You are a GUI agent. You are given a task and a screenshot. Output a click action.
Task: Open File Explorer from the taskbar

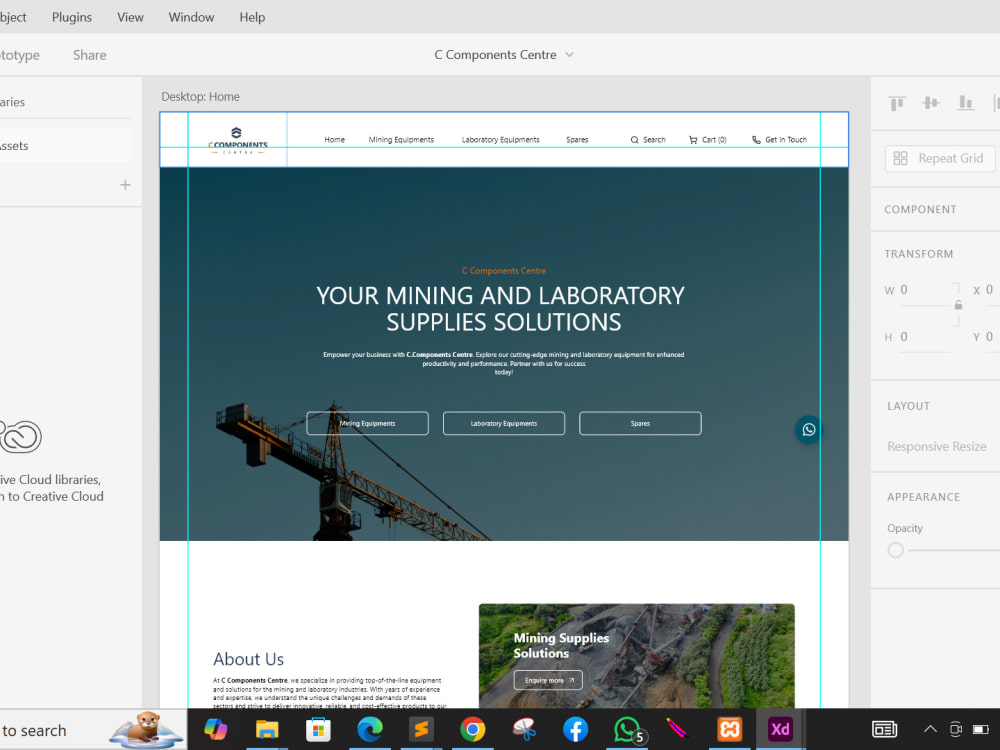point(267,729)
